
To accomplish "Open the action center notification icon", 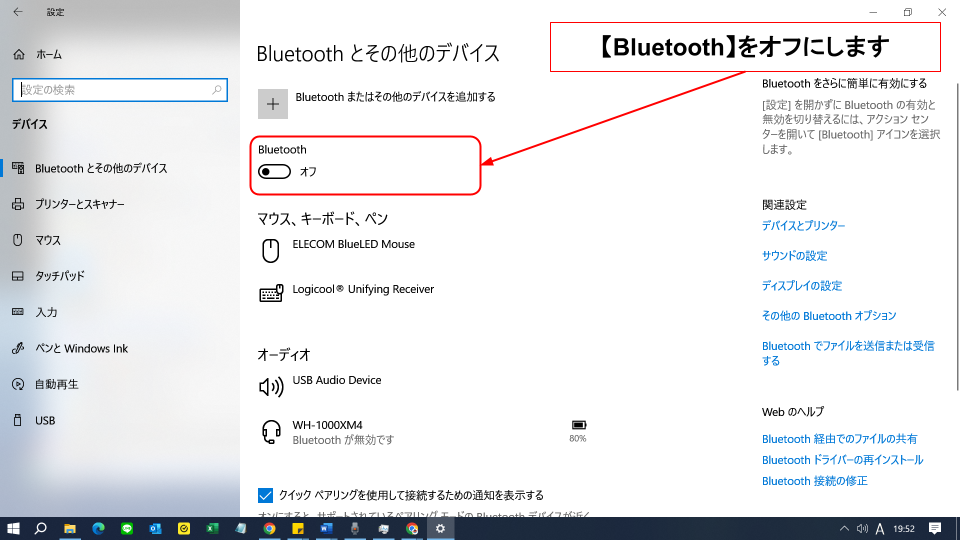I will 935,528.
